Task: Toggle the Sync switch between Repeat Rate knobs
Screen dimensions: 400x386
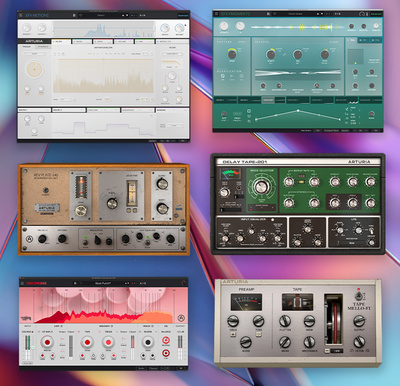Action: click(x=301, y=182)
